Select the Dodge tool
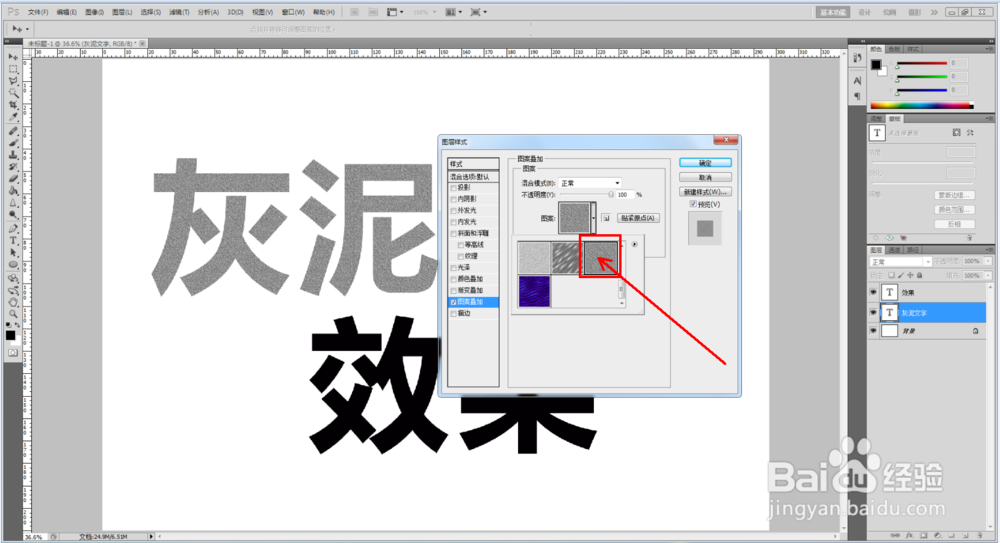Image resolution: width=1000 pixels, height=543 pixels. (x=13, y=215)
